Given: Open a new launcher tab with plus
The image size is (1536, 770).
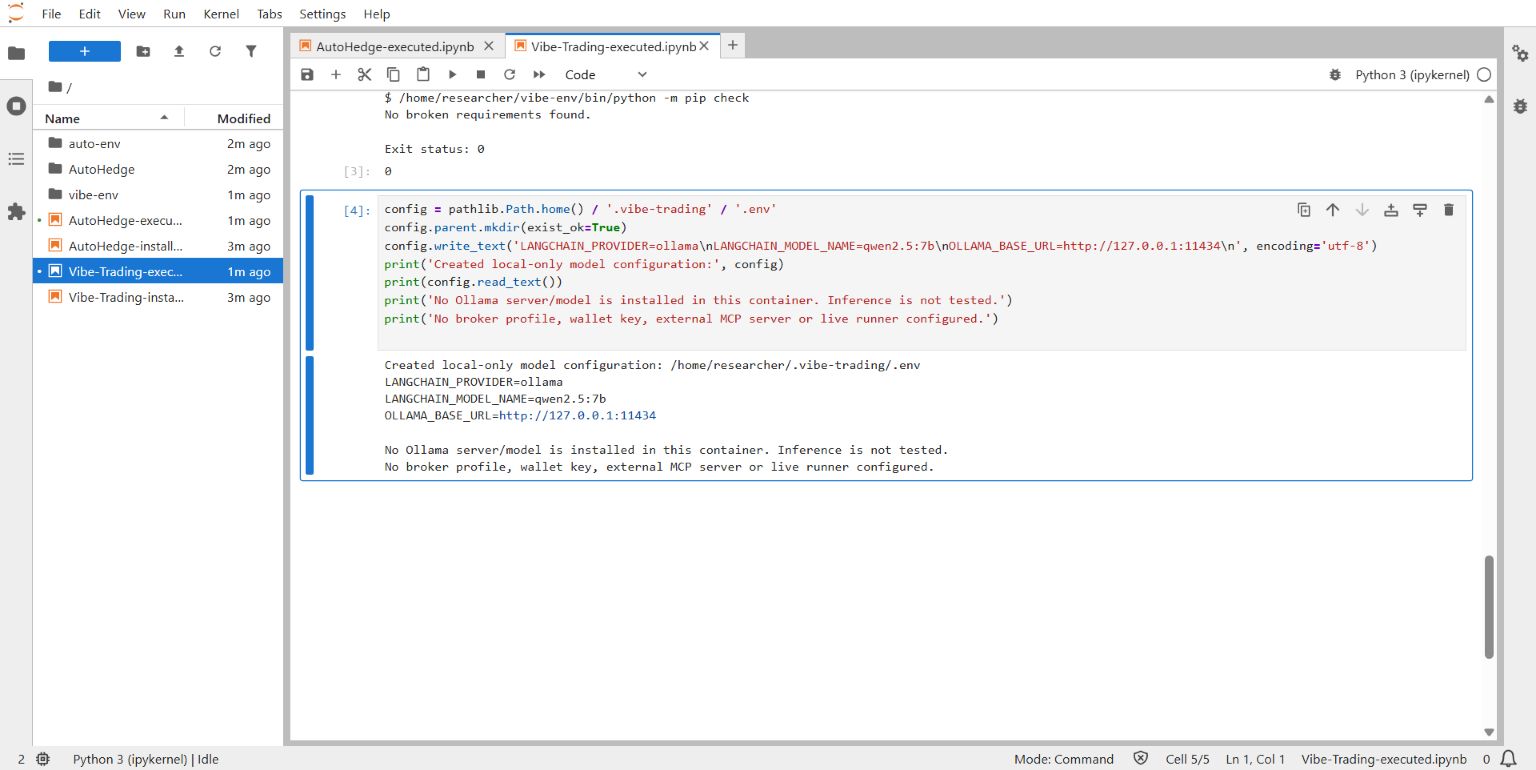Looking at the screenshot, I should pos(732,45).
